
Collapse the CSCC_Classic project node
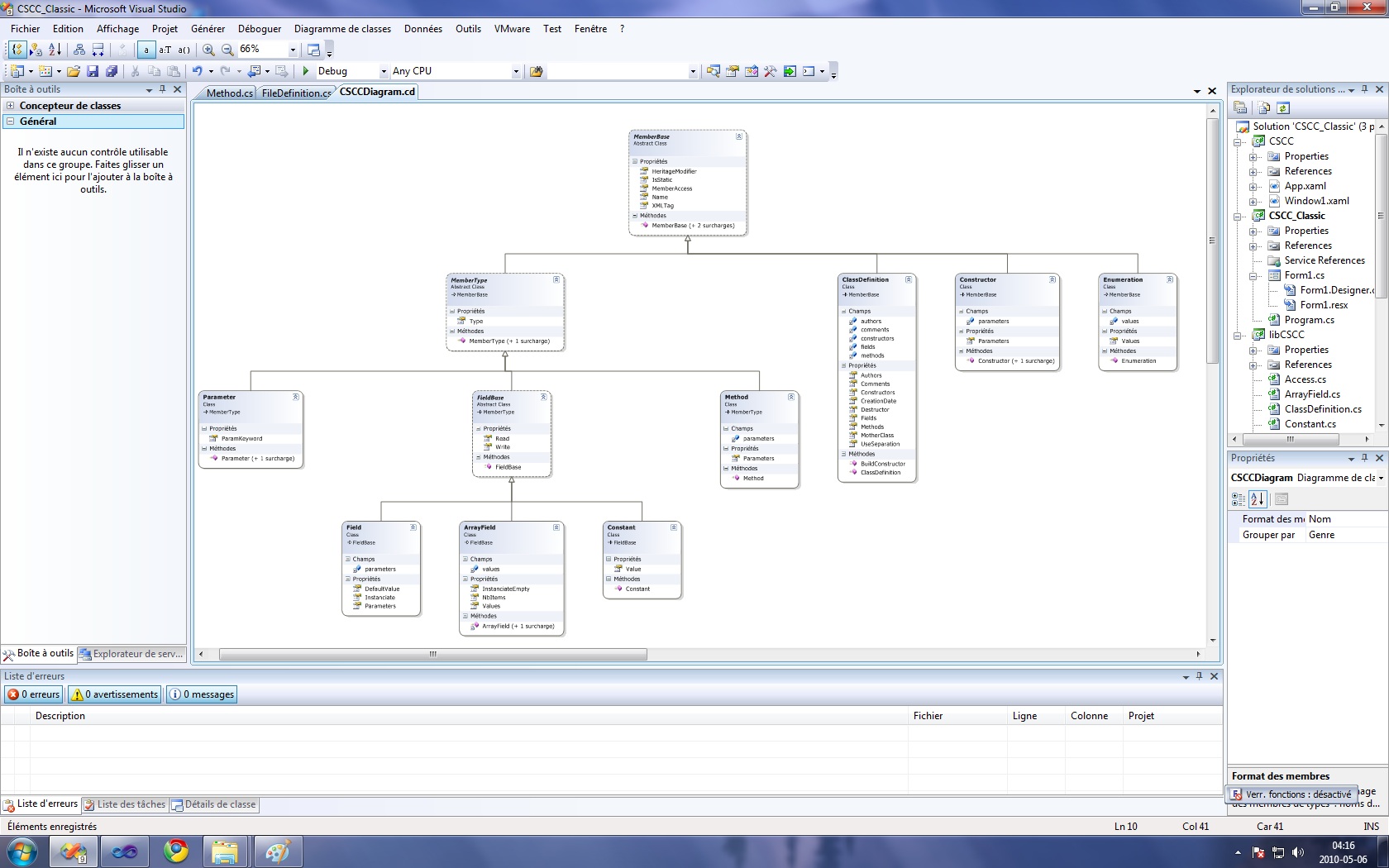coord(1238,216)
